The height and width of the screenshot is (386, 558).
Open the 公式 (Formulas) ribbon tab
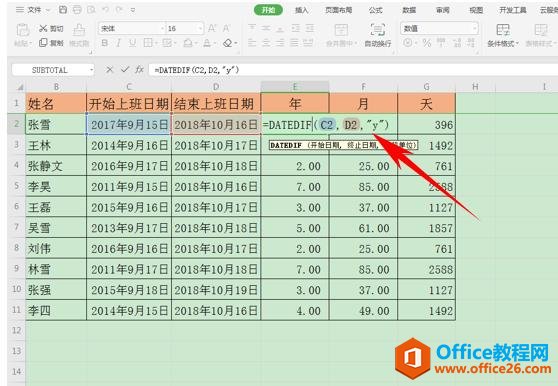click(x=375, y=10)
